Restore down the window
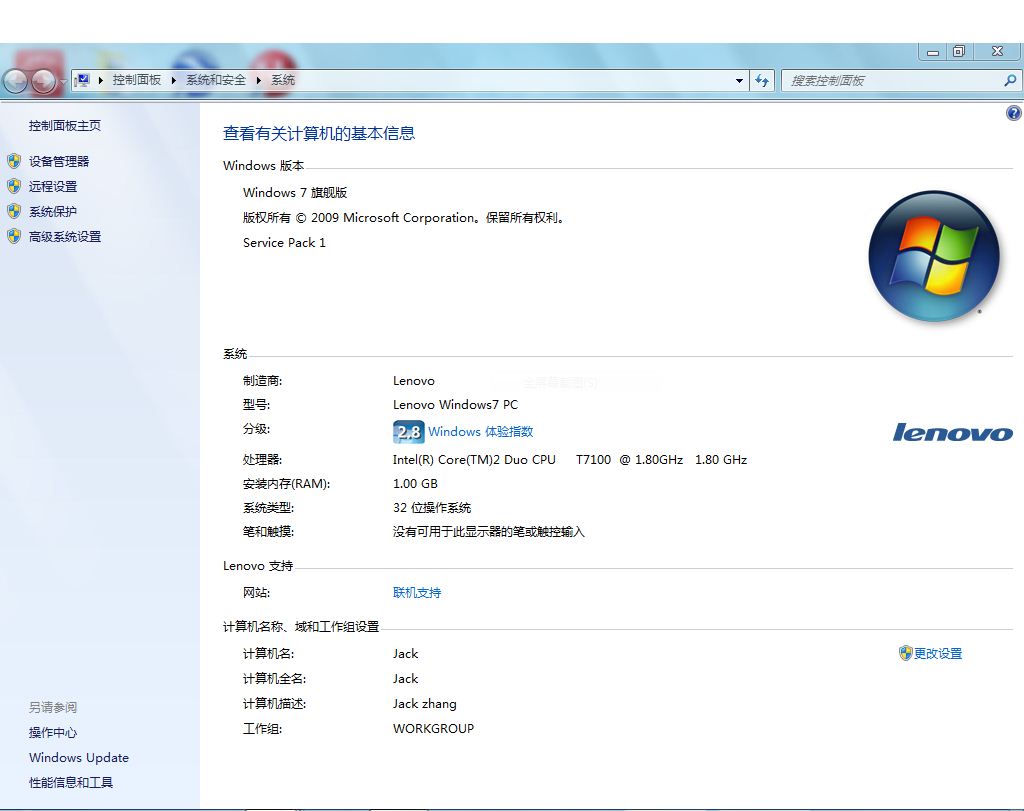This screenshot has height=811, width=1024. tap(959, 52)
